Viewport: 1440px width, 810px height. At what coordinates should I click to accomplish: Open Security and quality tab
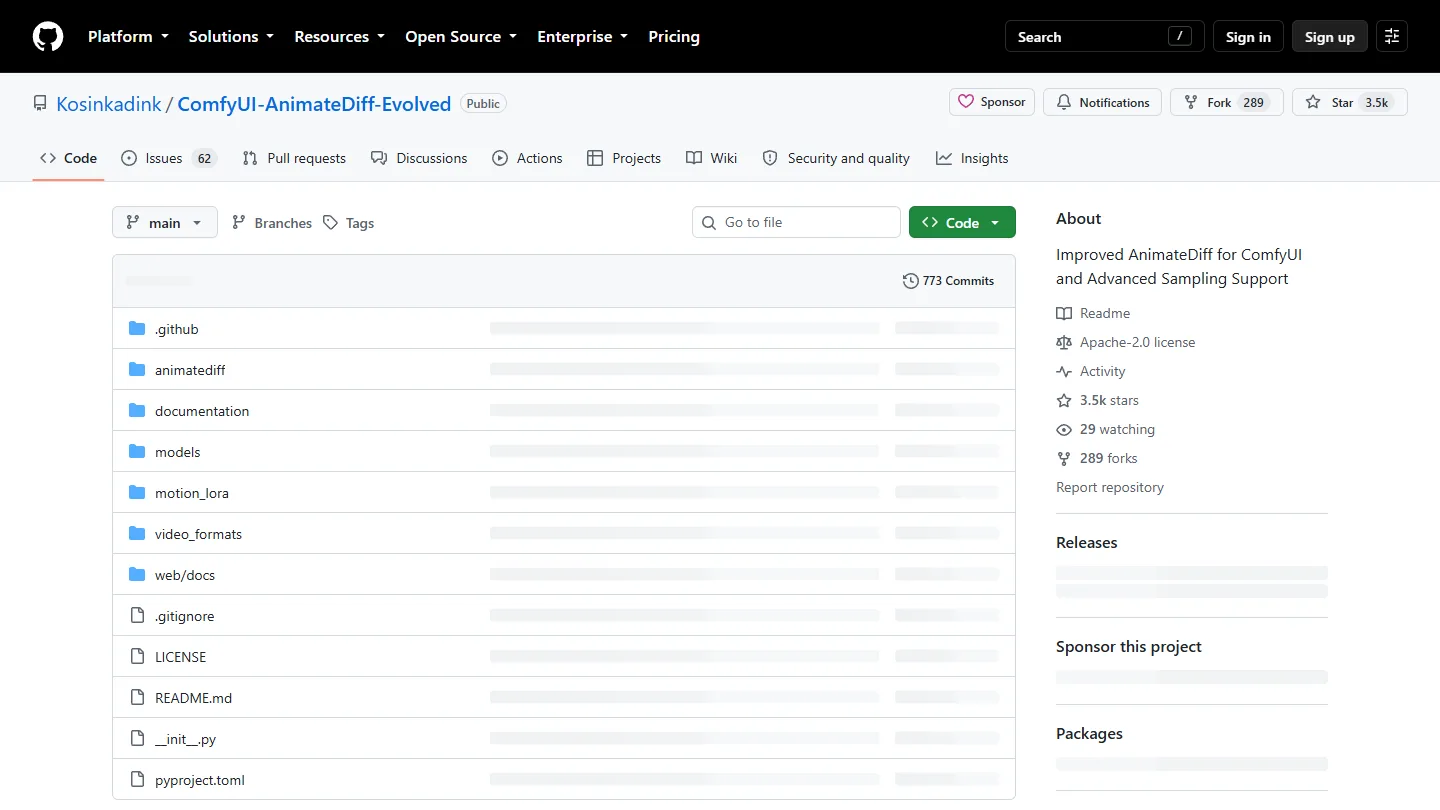pos(836,158)
